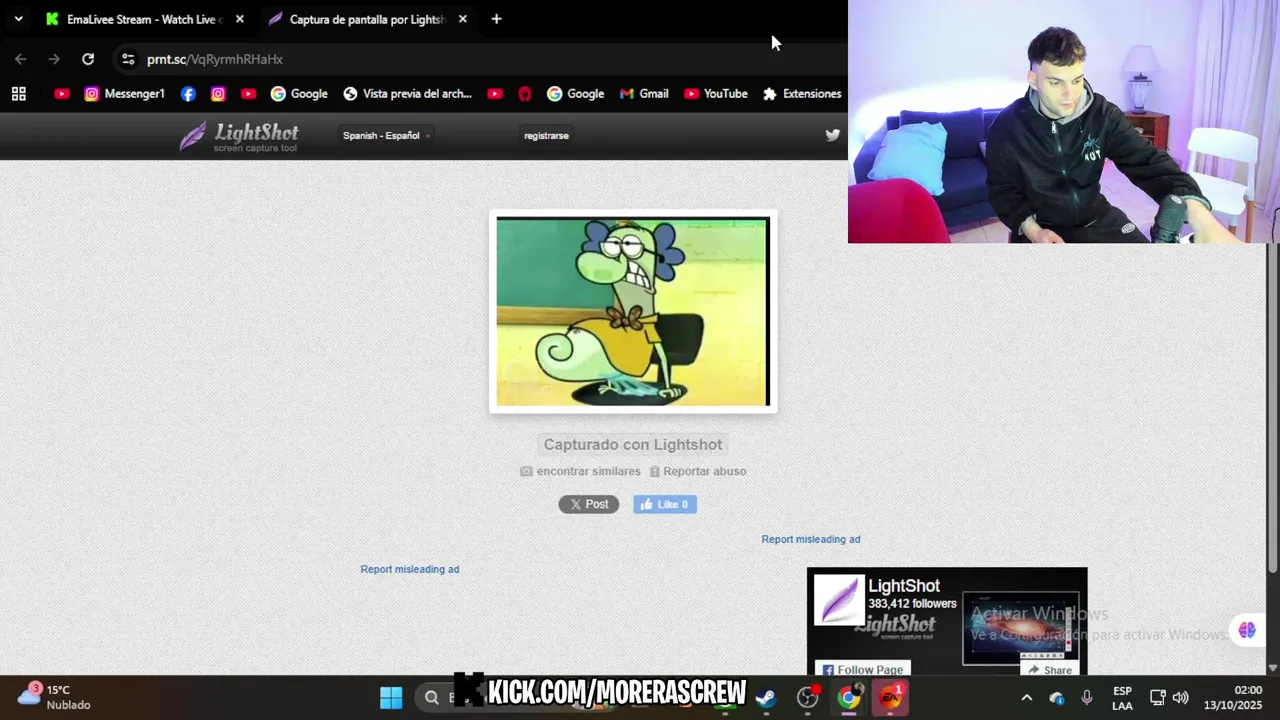
Task: Open the Twitter bird icon in header
Action: coord(832,135)
